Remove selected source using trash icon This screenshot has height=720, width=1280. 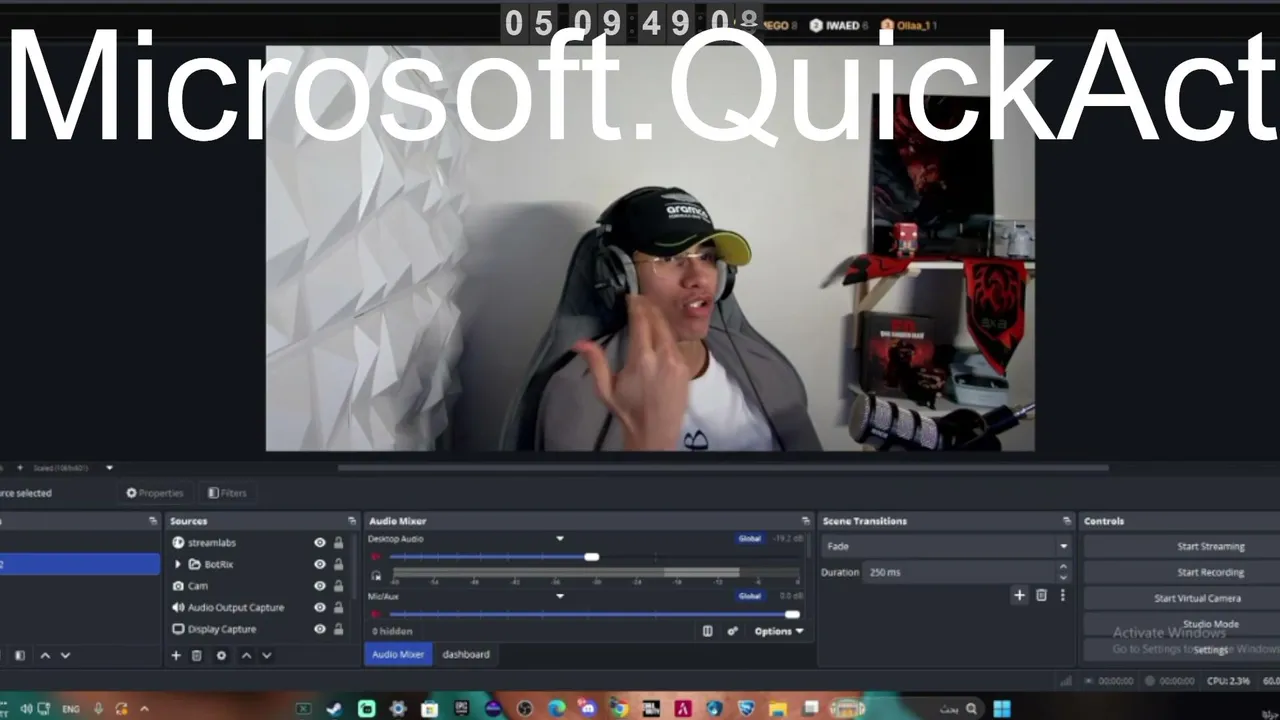pyautogui.click(x=197, y=656)
